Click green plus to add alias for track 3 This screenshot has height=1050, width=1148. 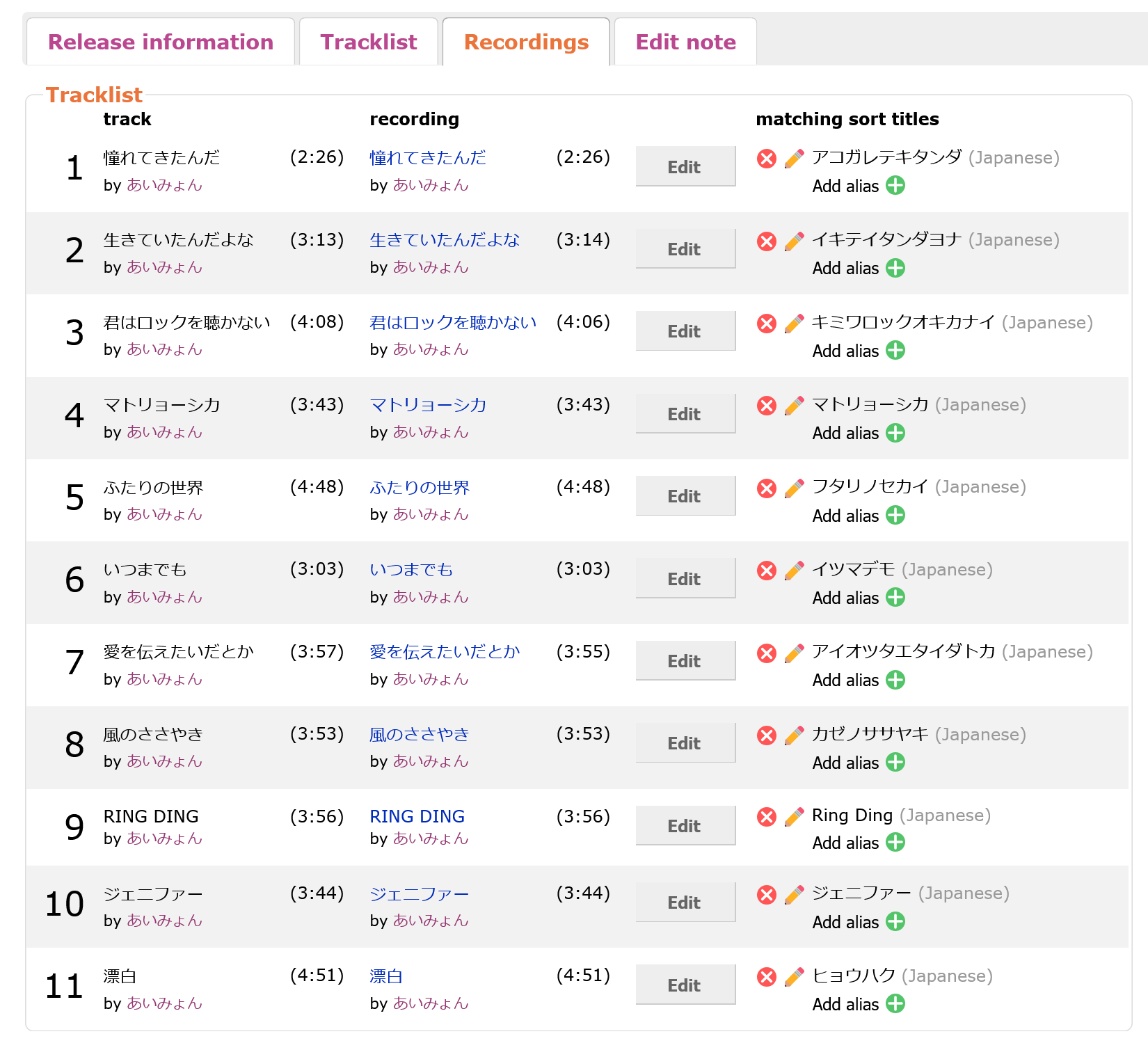[x=895, y=351]
